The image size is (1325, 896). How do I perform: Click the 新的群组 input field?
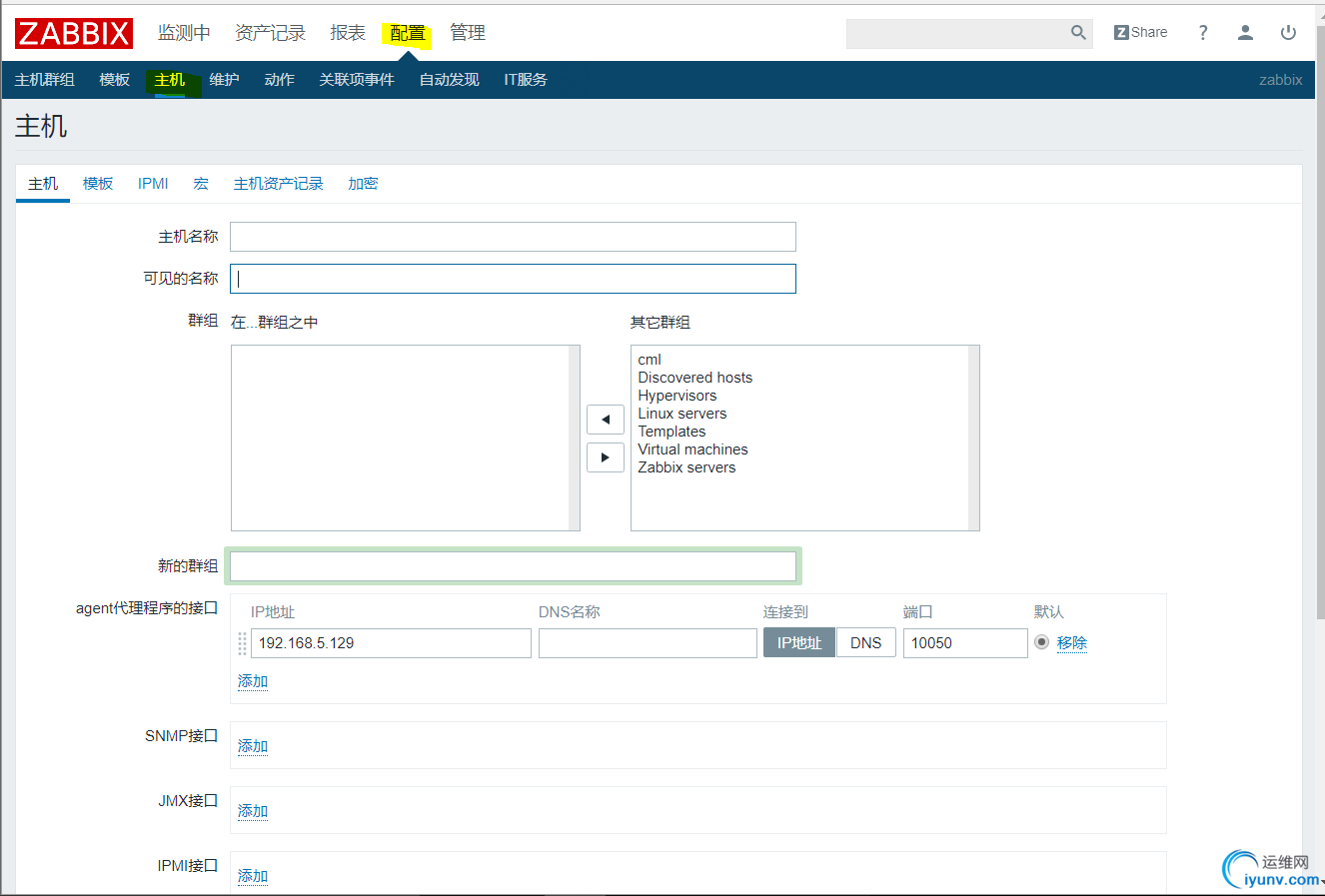(513, 566)
